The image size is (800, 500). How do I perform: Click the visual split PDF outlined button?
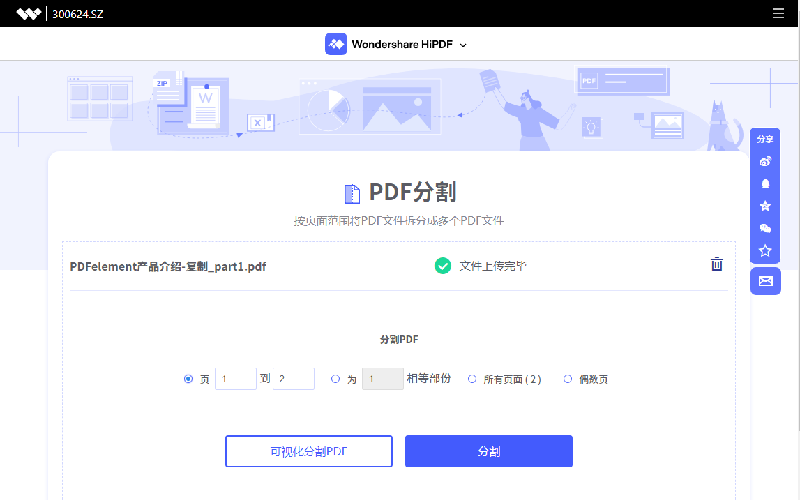(x=309, y=451)
